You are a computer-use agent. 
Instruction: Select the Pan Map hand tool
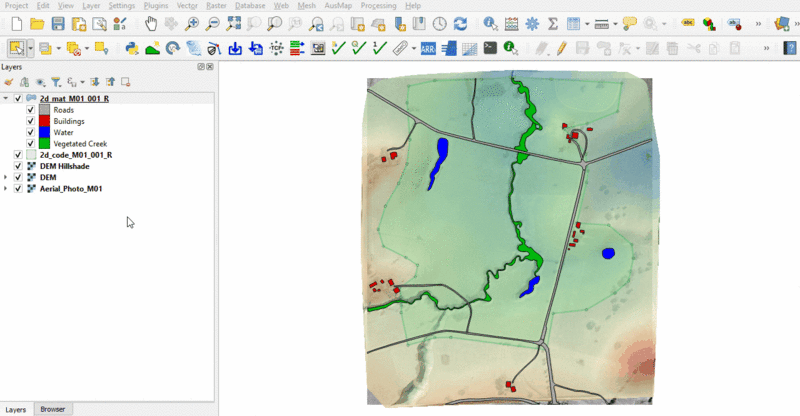pyautogui.click(x=150, y=23)
